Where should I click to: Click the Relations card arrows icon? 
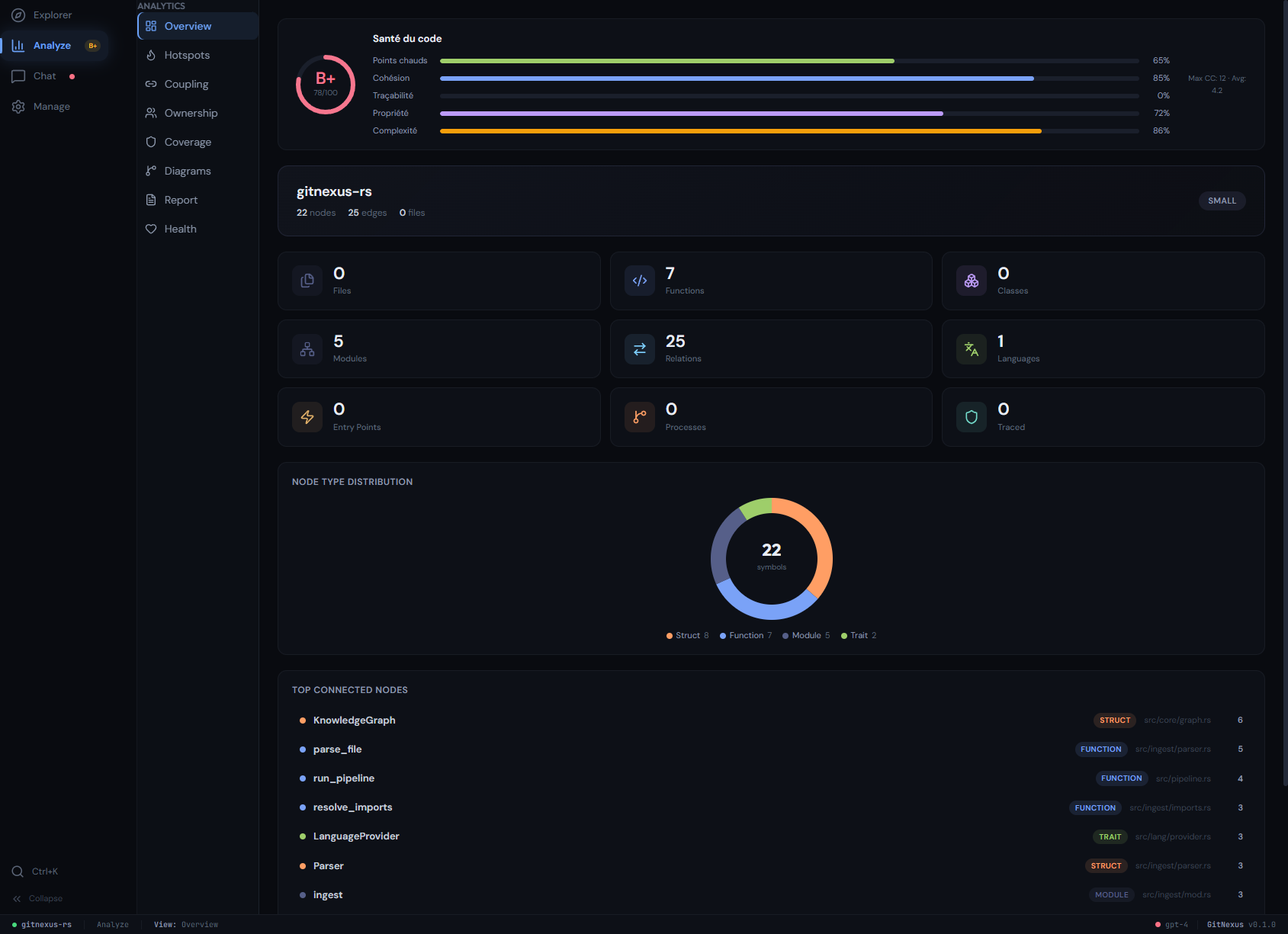[640, 349]
